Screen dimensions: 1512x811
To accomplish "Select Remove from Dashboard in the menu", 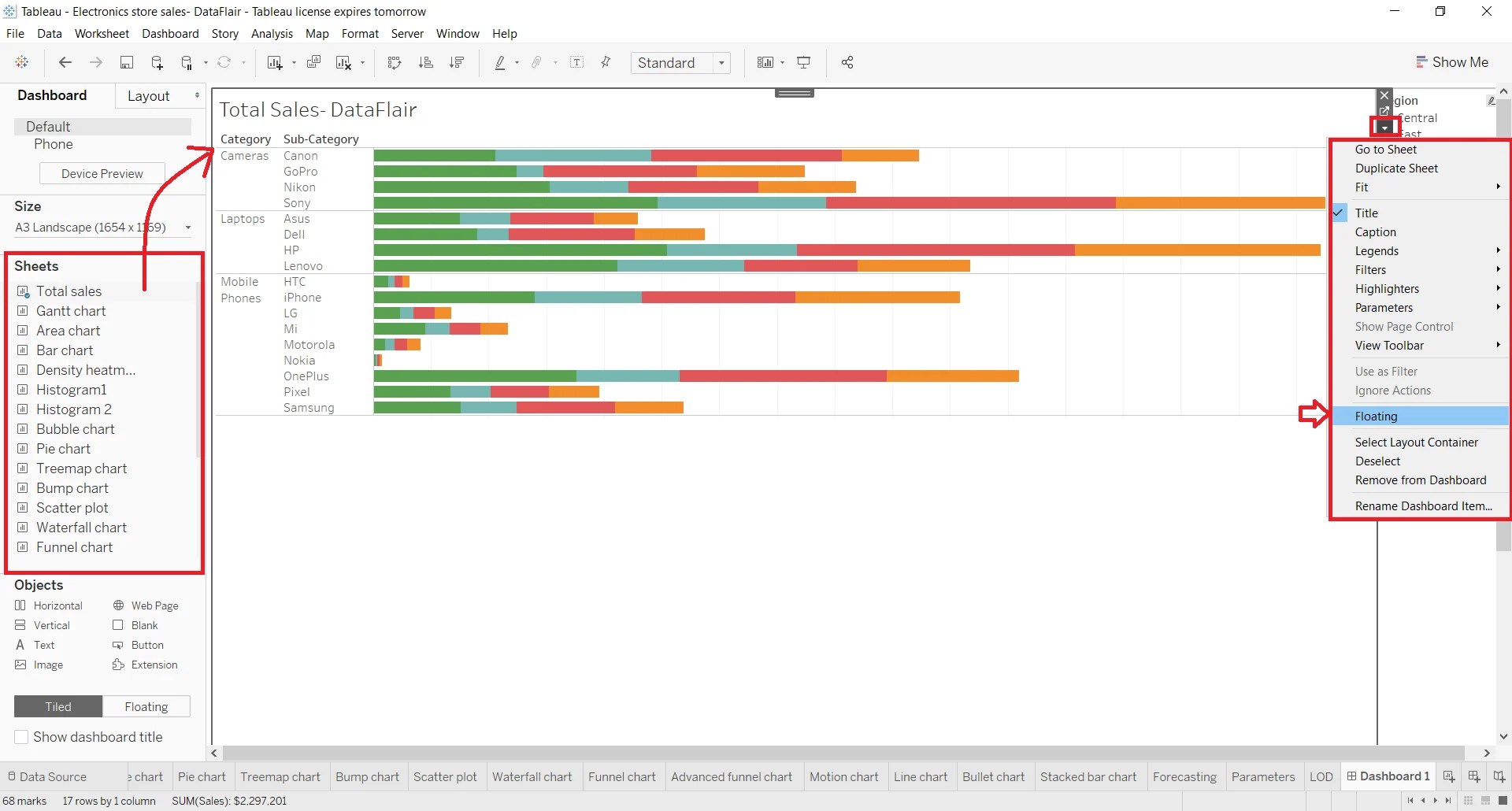I will pos(1420,480).
